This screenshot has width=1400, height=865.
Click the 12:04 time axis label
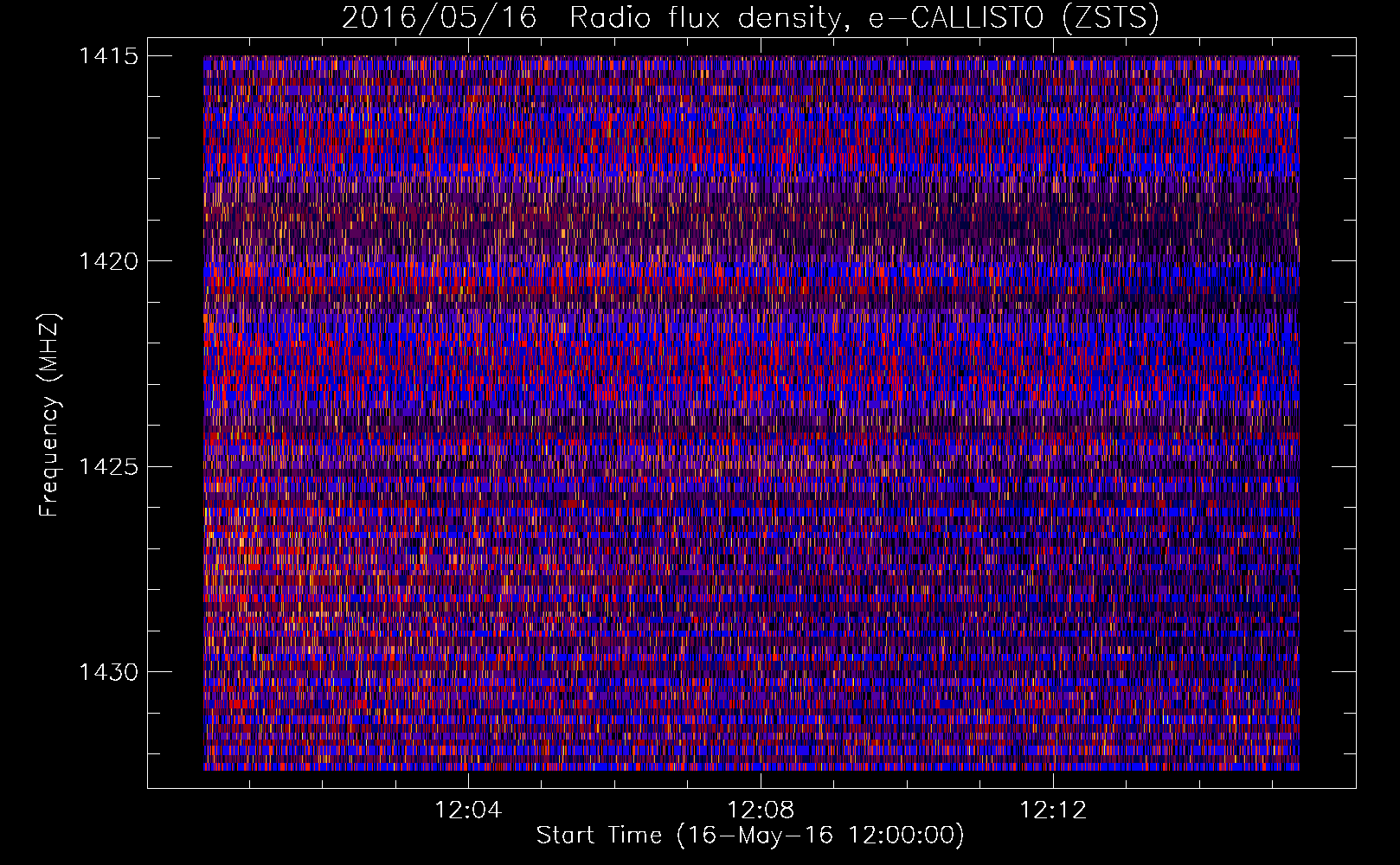[468, 811]
